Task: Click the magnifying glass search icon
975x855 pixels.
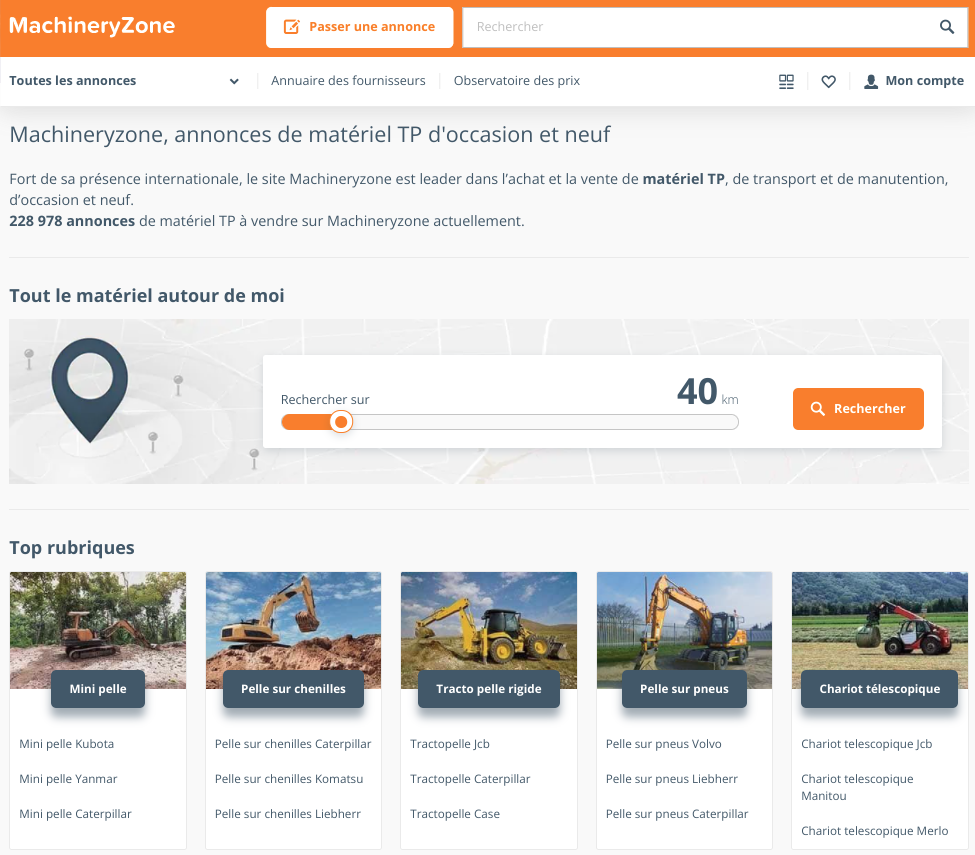Action: 946,27
